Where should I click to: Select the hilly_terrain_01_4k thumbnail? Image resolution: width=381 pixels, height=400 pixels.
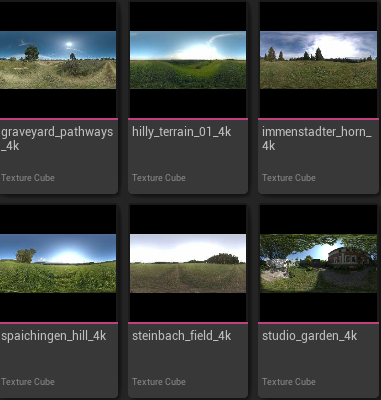(x=188, y=60)
